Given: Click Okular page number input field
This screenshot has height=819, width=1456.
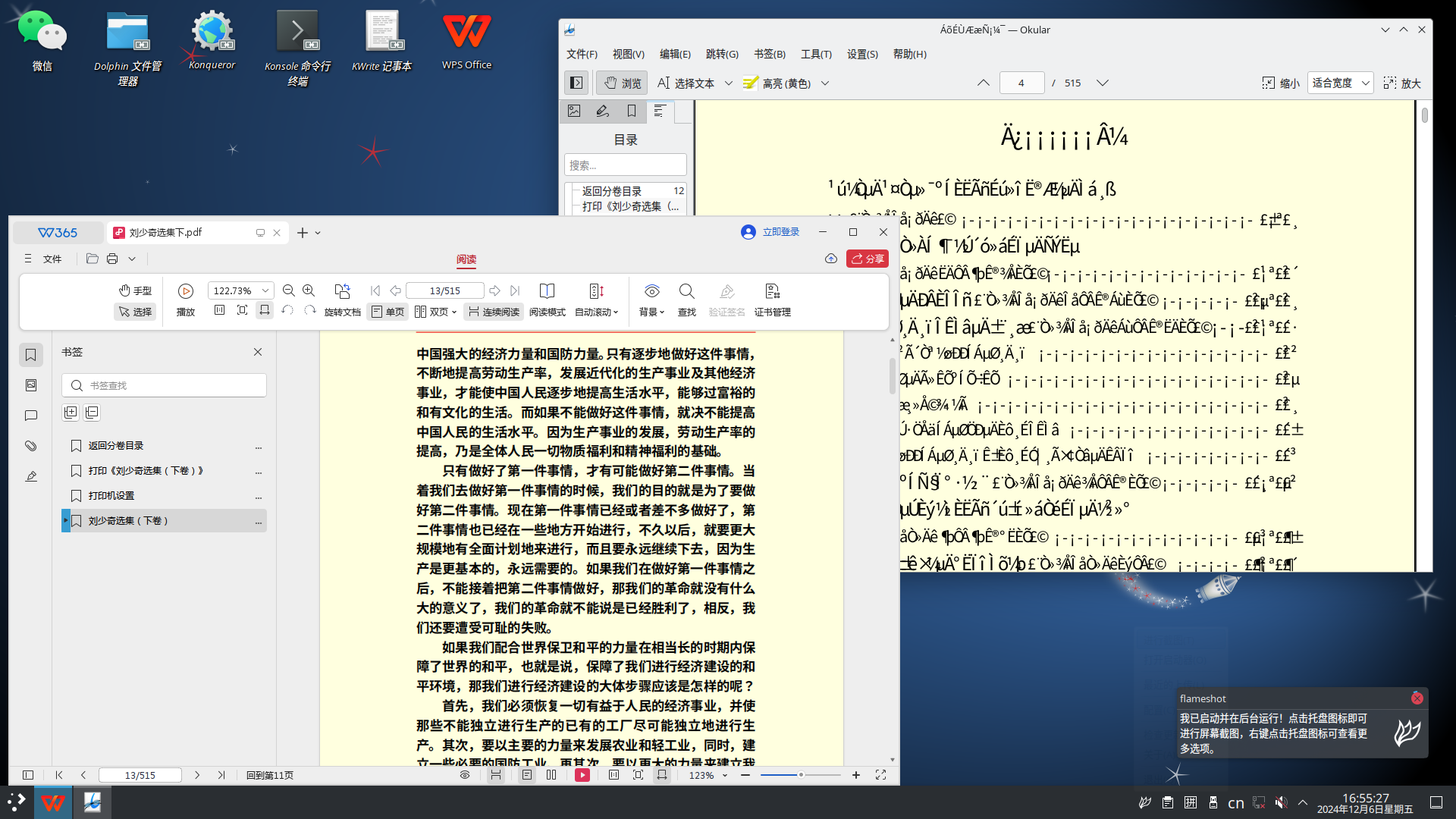Looking at the screenshot, I should click(1021, 83).
